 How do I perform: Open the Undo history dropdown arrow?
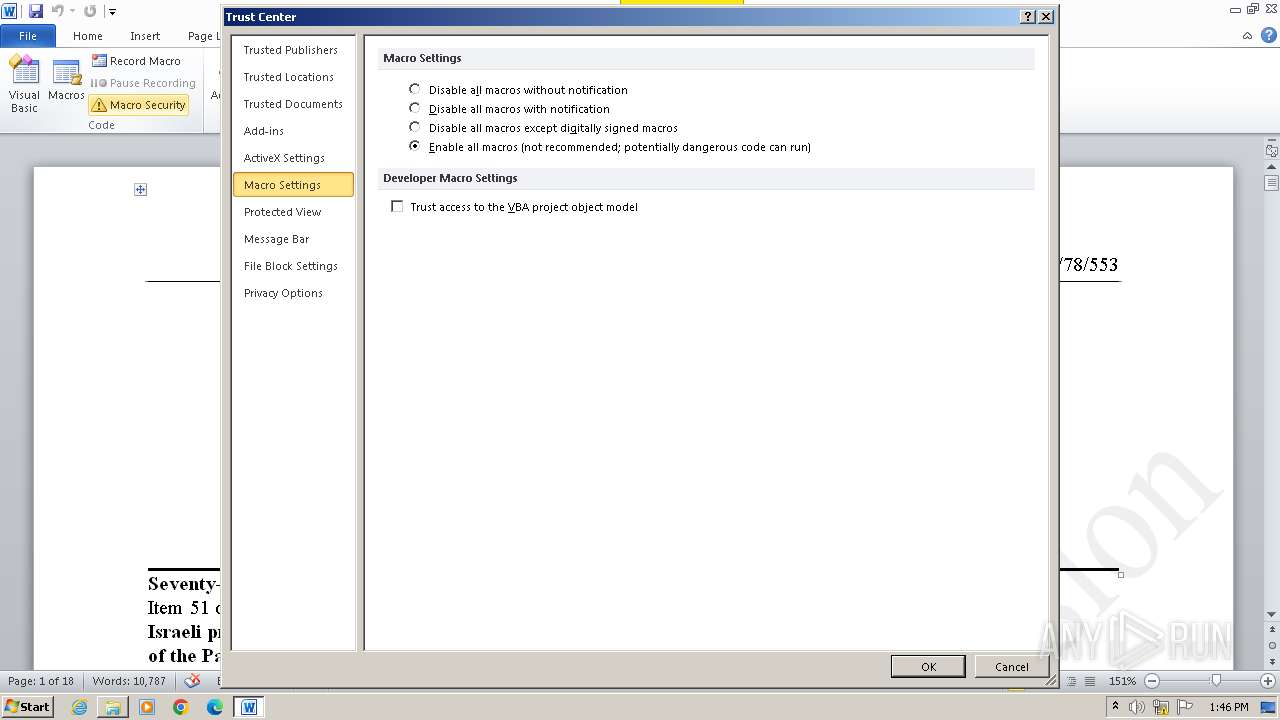pos(73,12)
